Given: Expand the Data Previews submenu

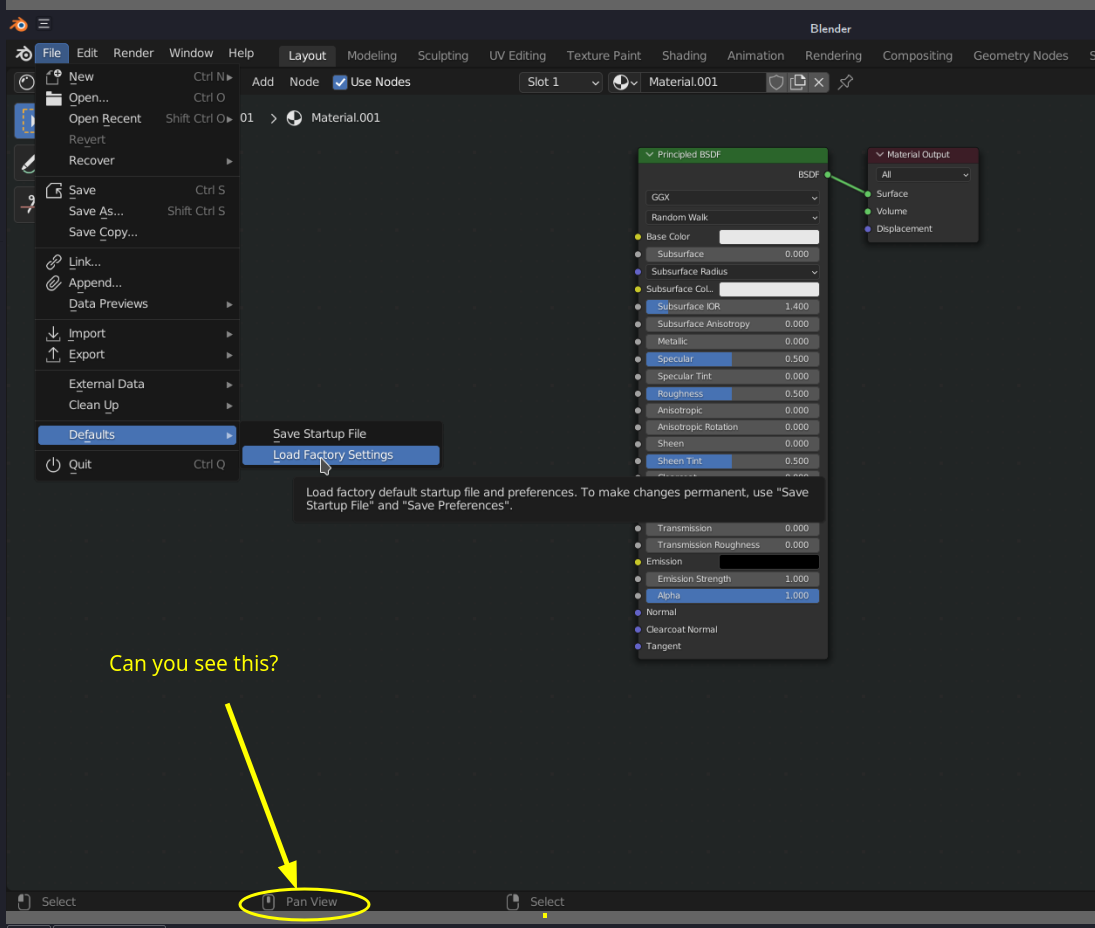Looking at the screenshot, I should 138,304.
